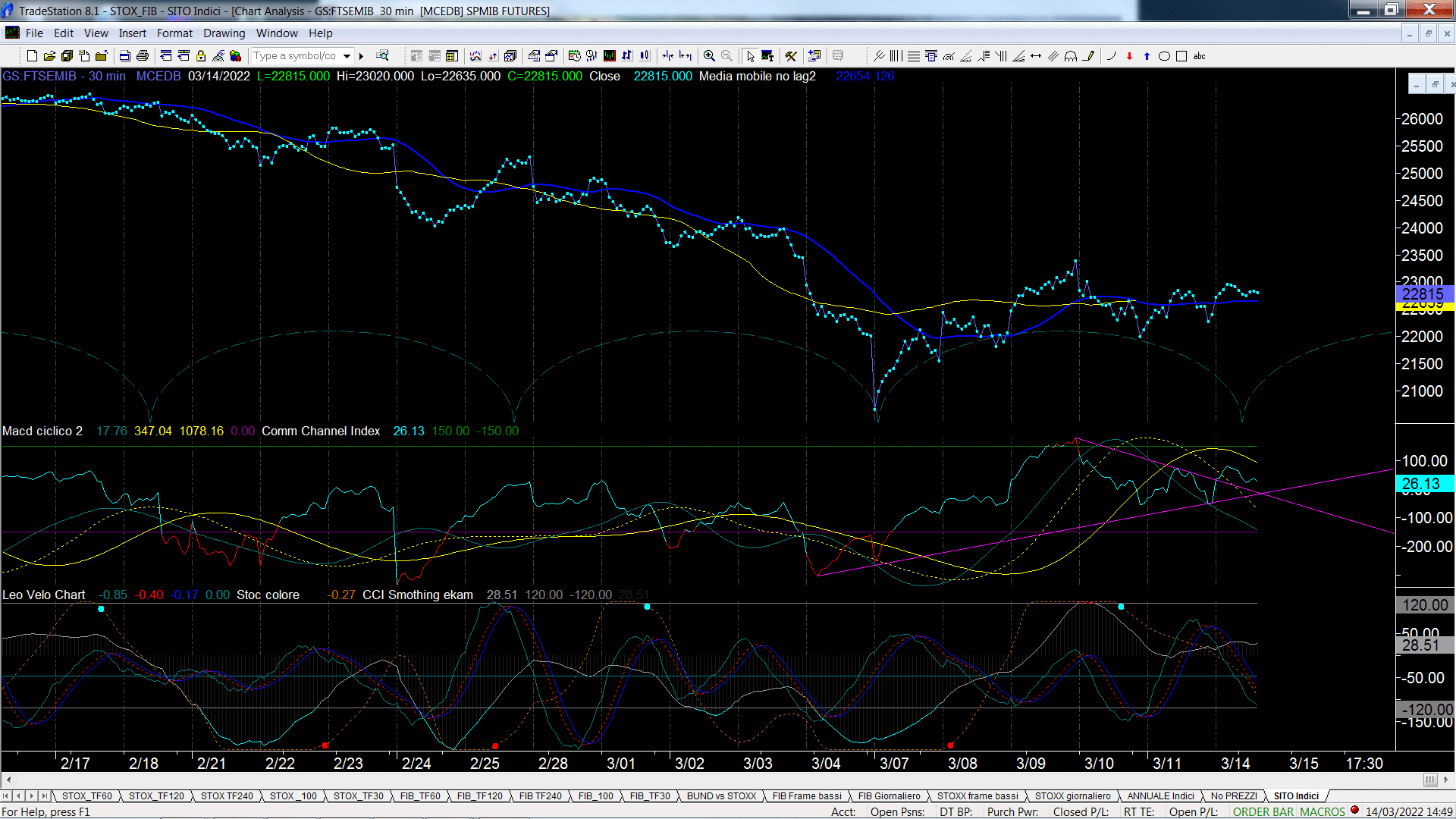This screenshot has width=1456, height=819.
Task: Switch to the ANNUALE Indici tab
Action: tap(1160, 796)
